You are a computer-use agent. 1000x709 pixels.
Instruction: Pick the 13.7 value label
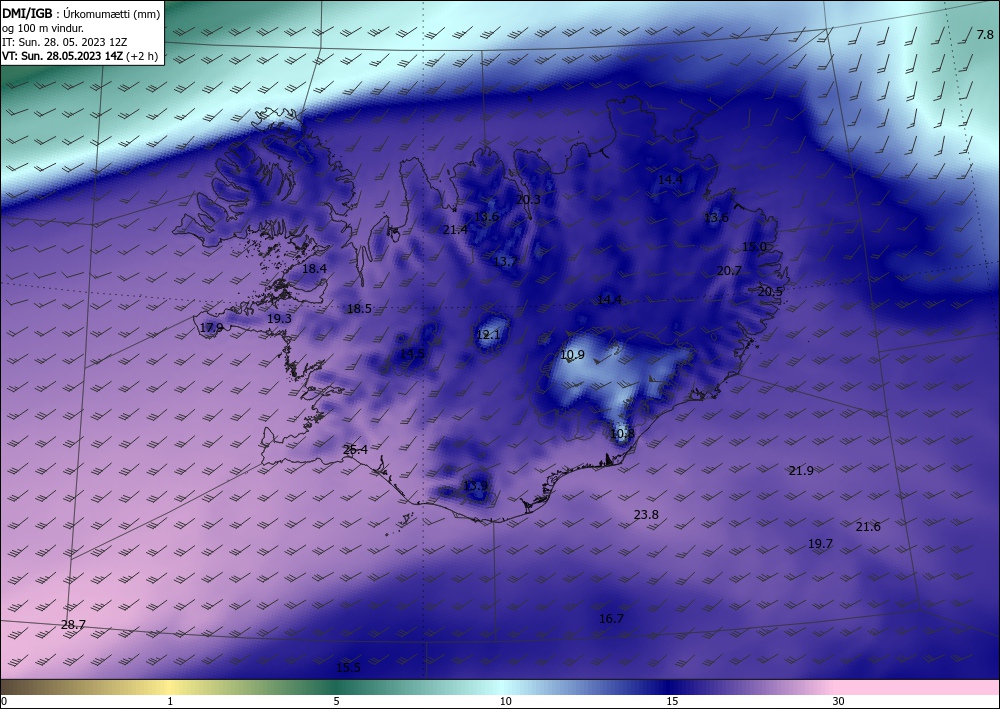505,261
